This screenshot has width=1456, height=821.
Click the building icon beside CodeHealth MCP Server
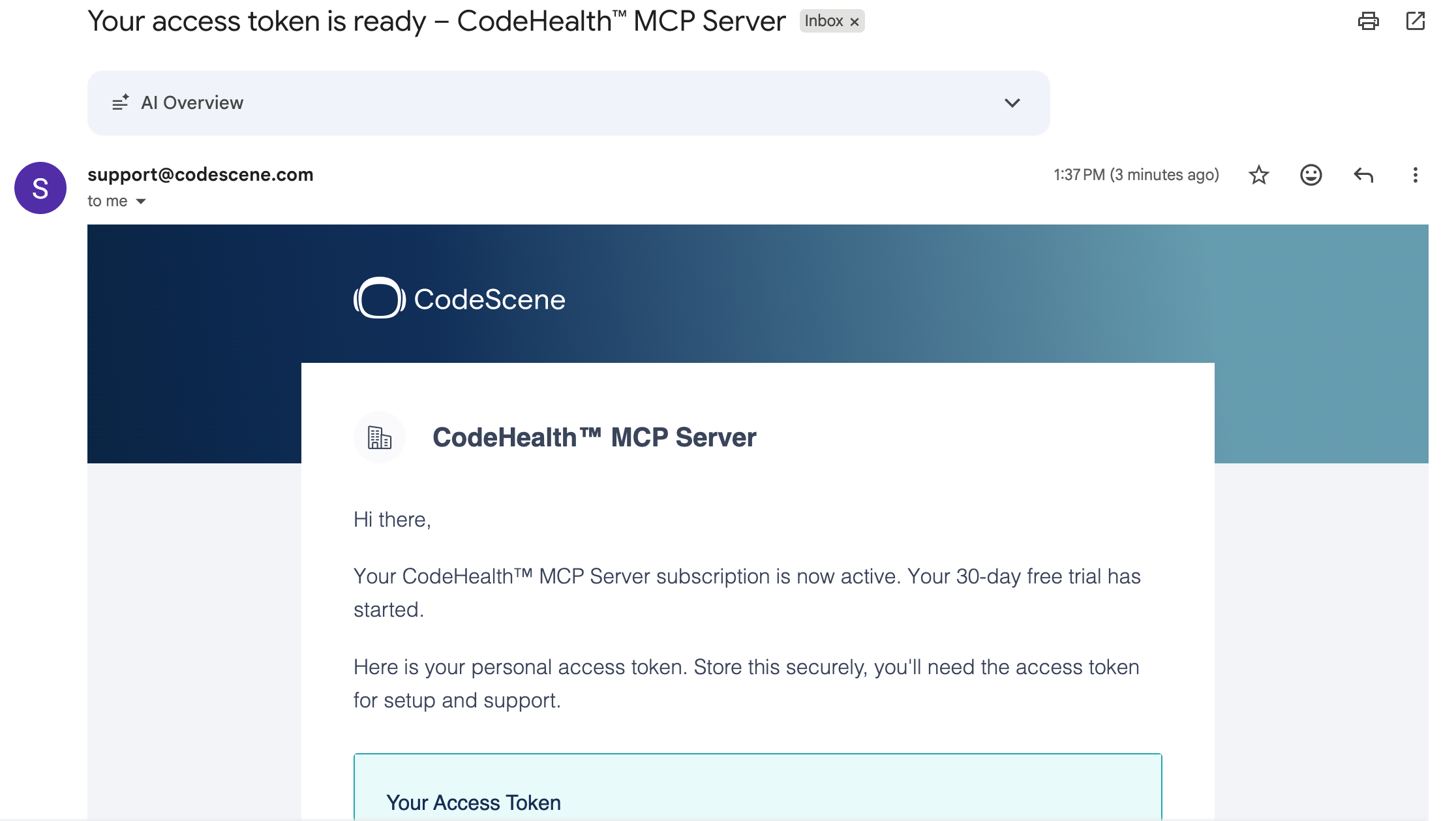coord(379,437)
